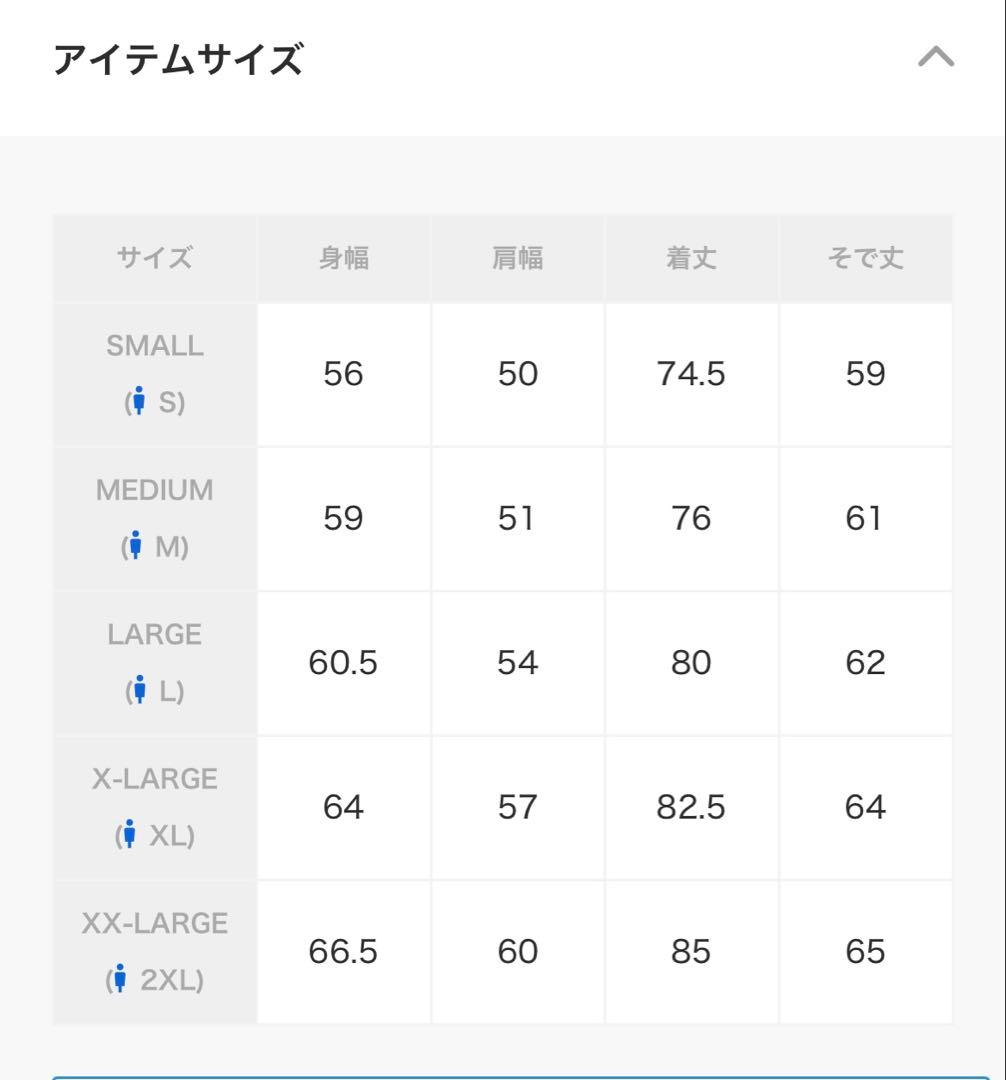
Task: Click the アイテムサイズ section heading
Action: click(x=178, y=59)
